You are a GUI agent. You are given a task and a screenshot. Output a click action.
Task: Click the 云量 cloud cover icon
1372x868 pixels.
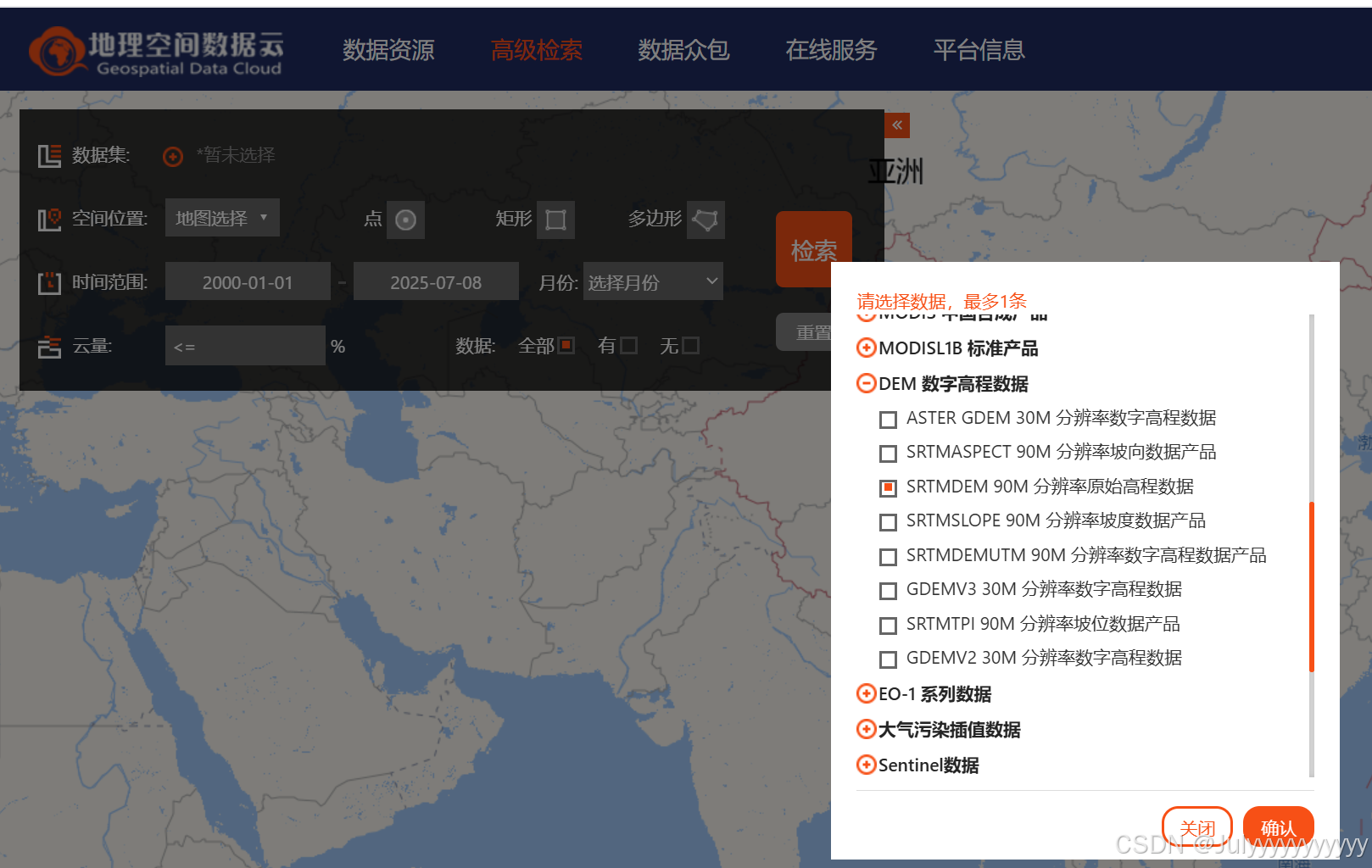tap(49, 345)
